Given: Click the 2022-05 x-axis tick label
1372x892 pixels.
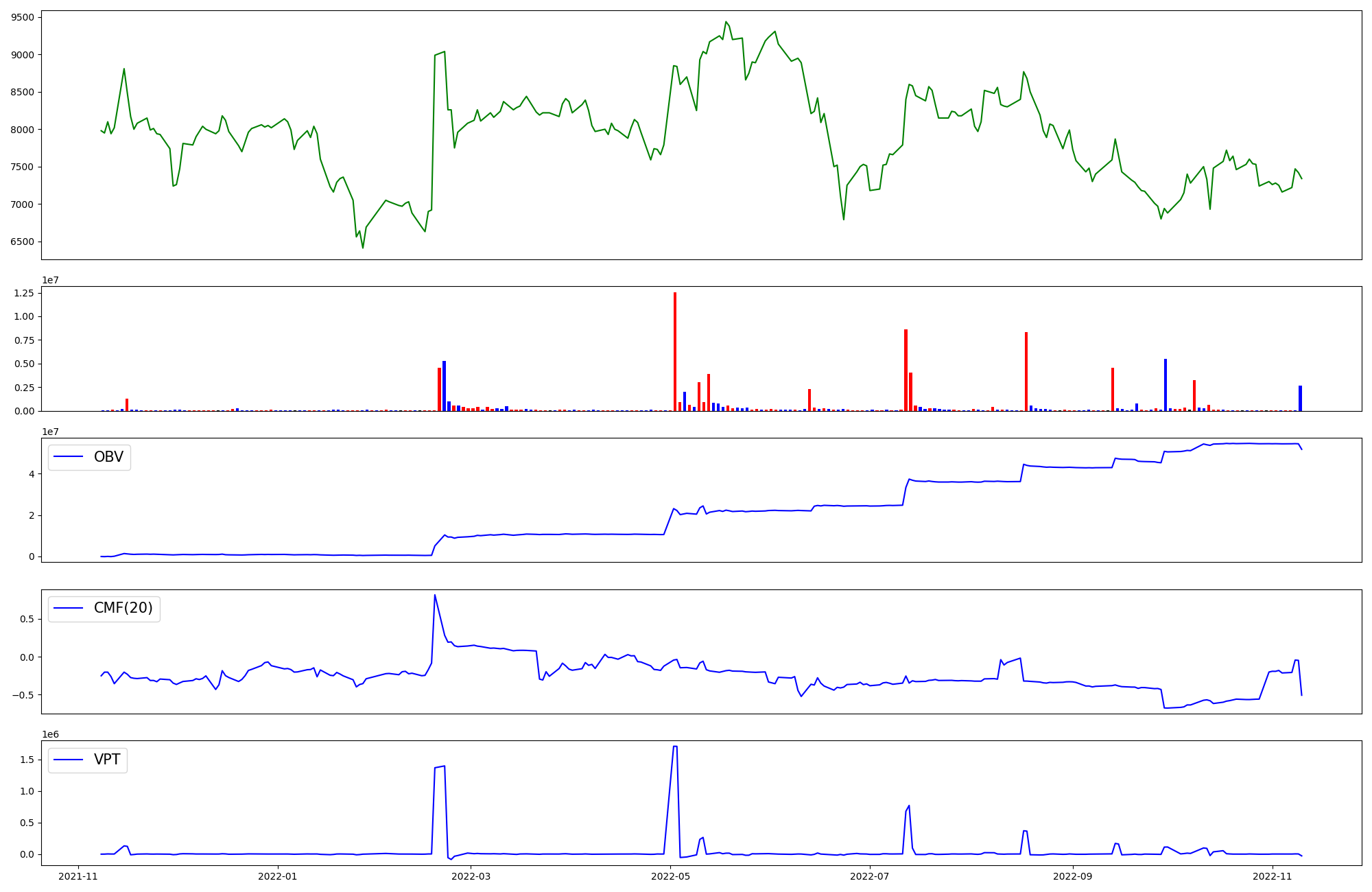Looking at the screenshot, I should (x=671, y=876).
